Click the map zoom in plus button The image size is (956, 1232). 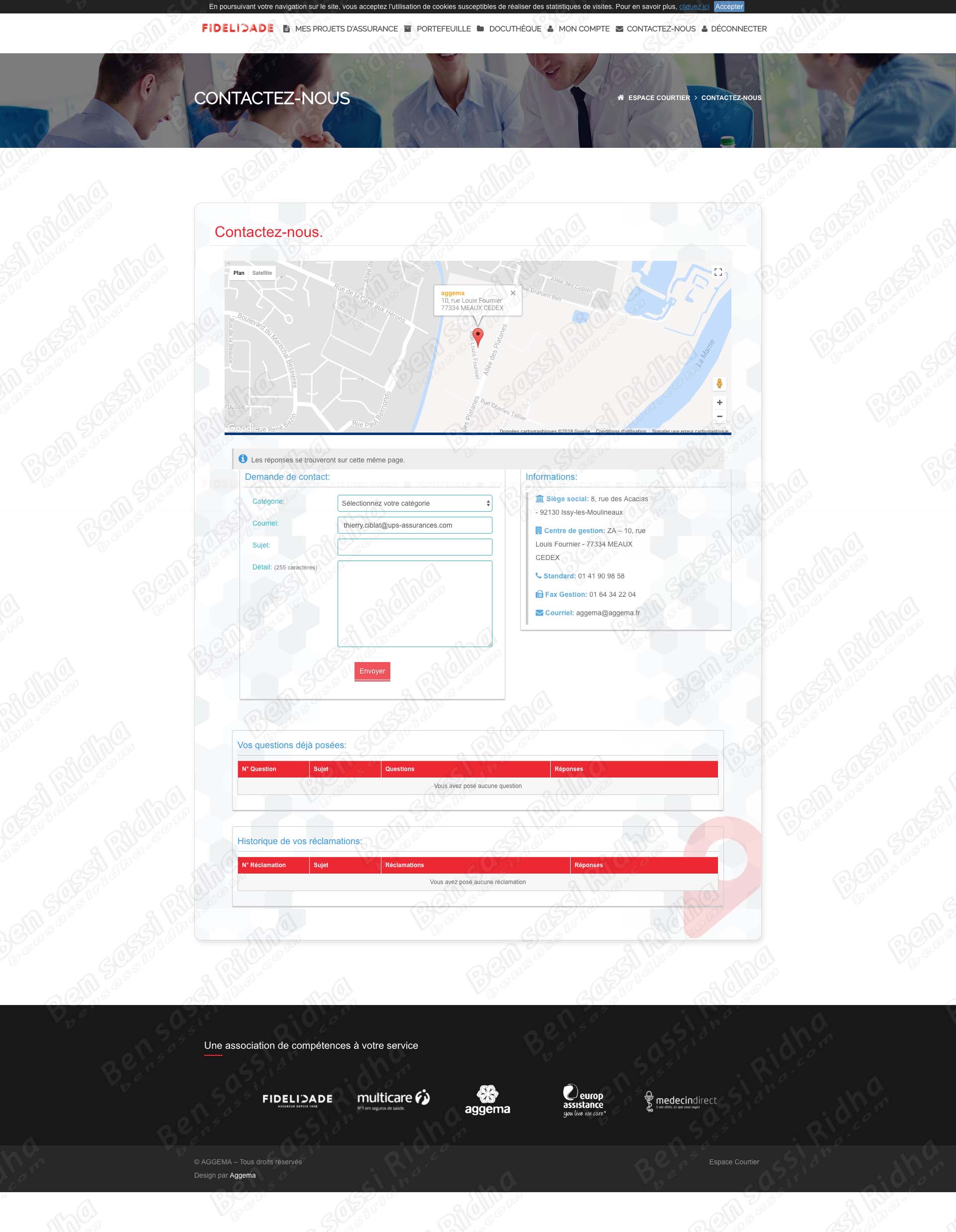pyautogui.click(x=719, y=402)
